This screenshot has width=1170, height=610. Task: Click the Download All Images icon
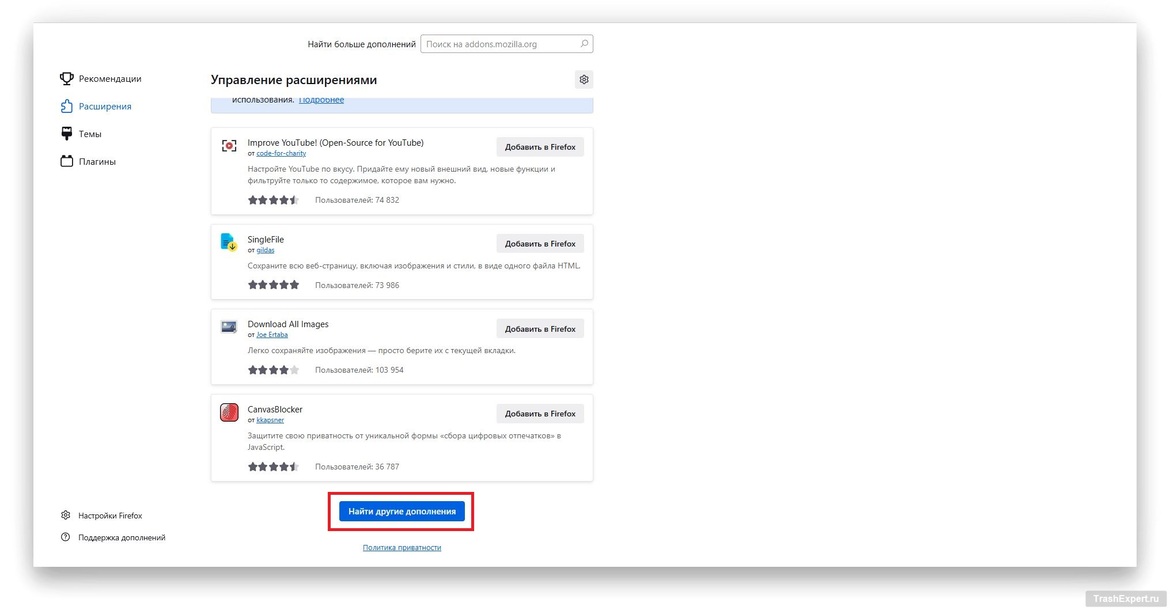point(229,327)
